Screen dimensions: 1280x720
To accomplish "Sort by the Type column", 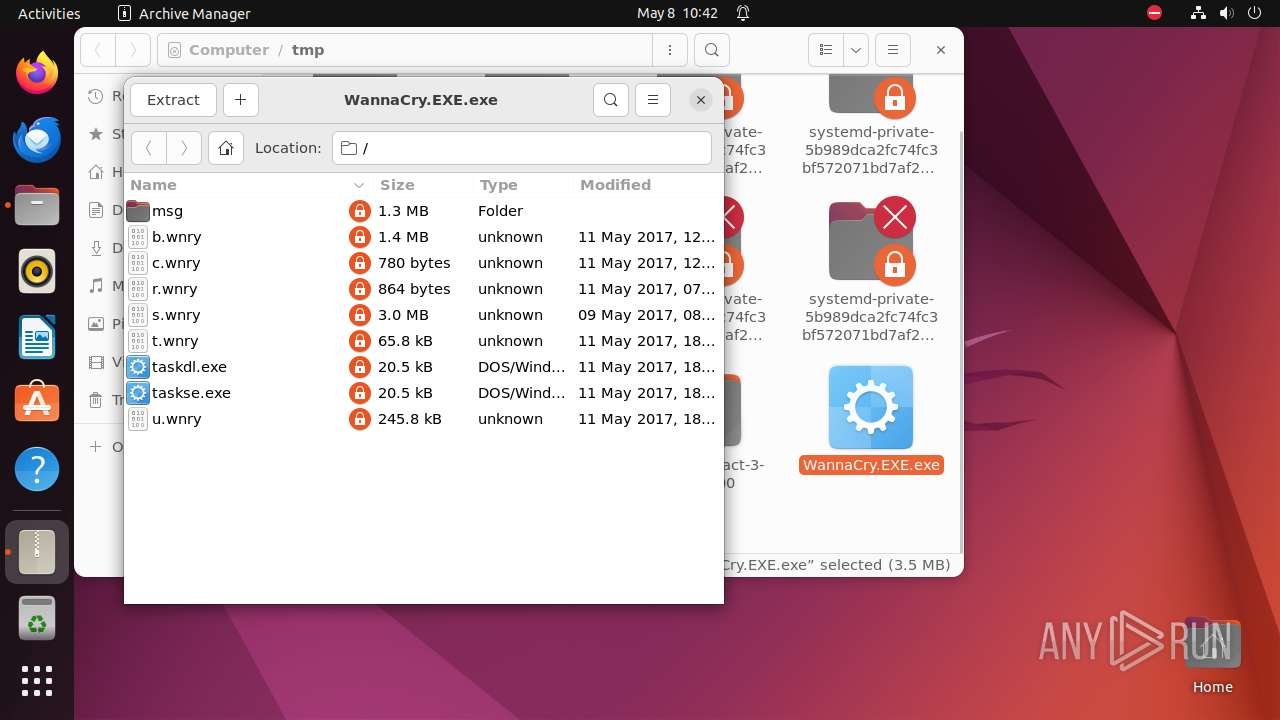I will 523,185.
